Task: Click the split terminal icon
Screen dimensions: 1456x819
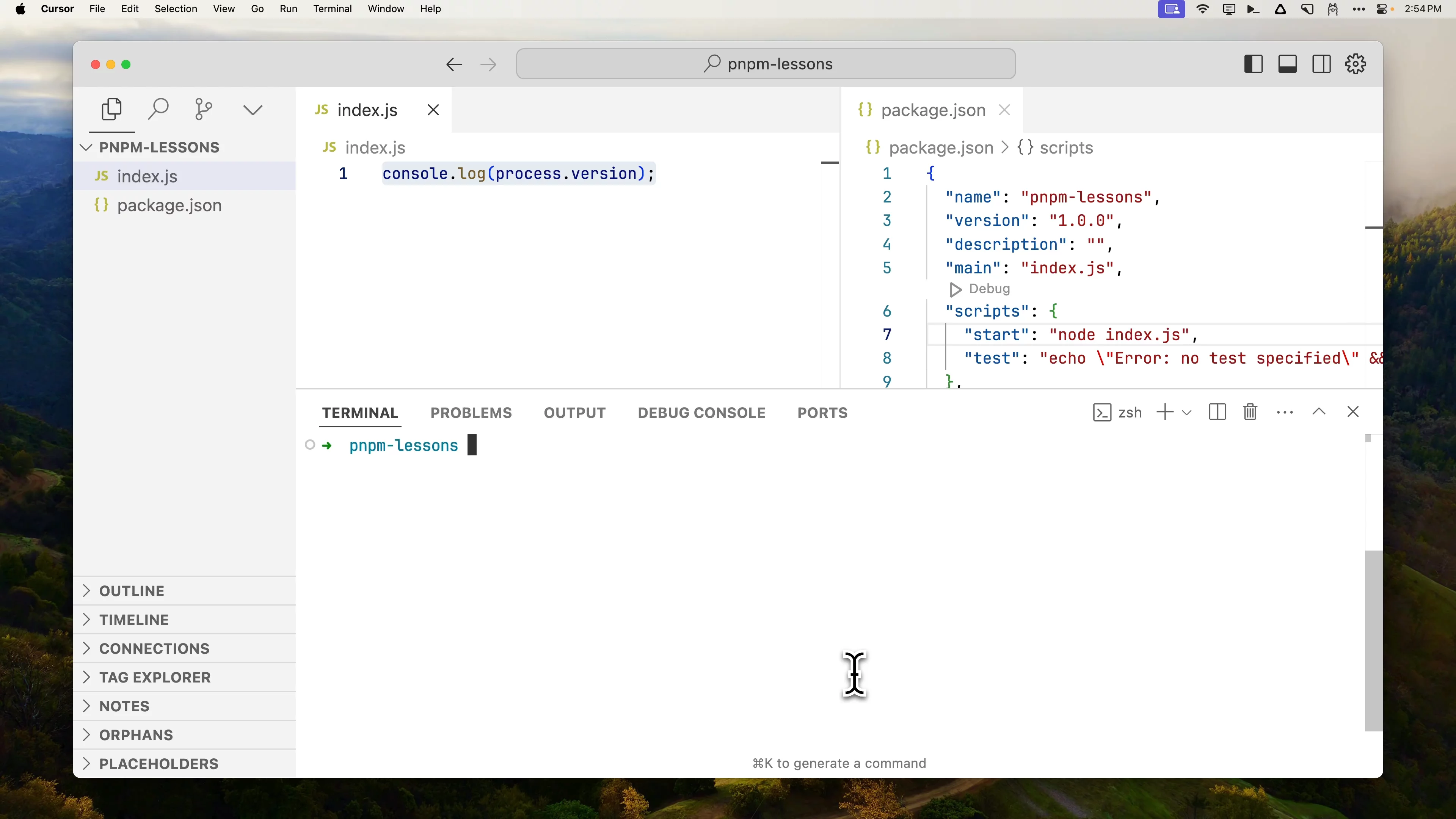Action: tap(1217, 412)
